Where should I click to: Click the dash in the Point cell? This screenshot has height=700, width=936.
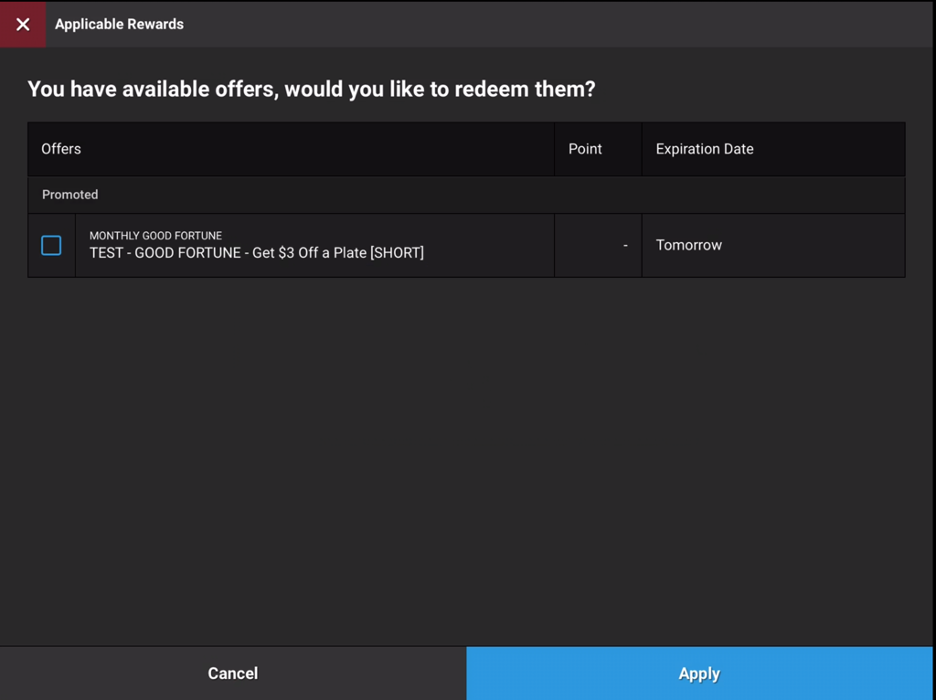[624, 245]
